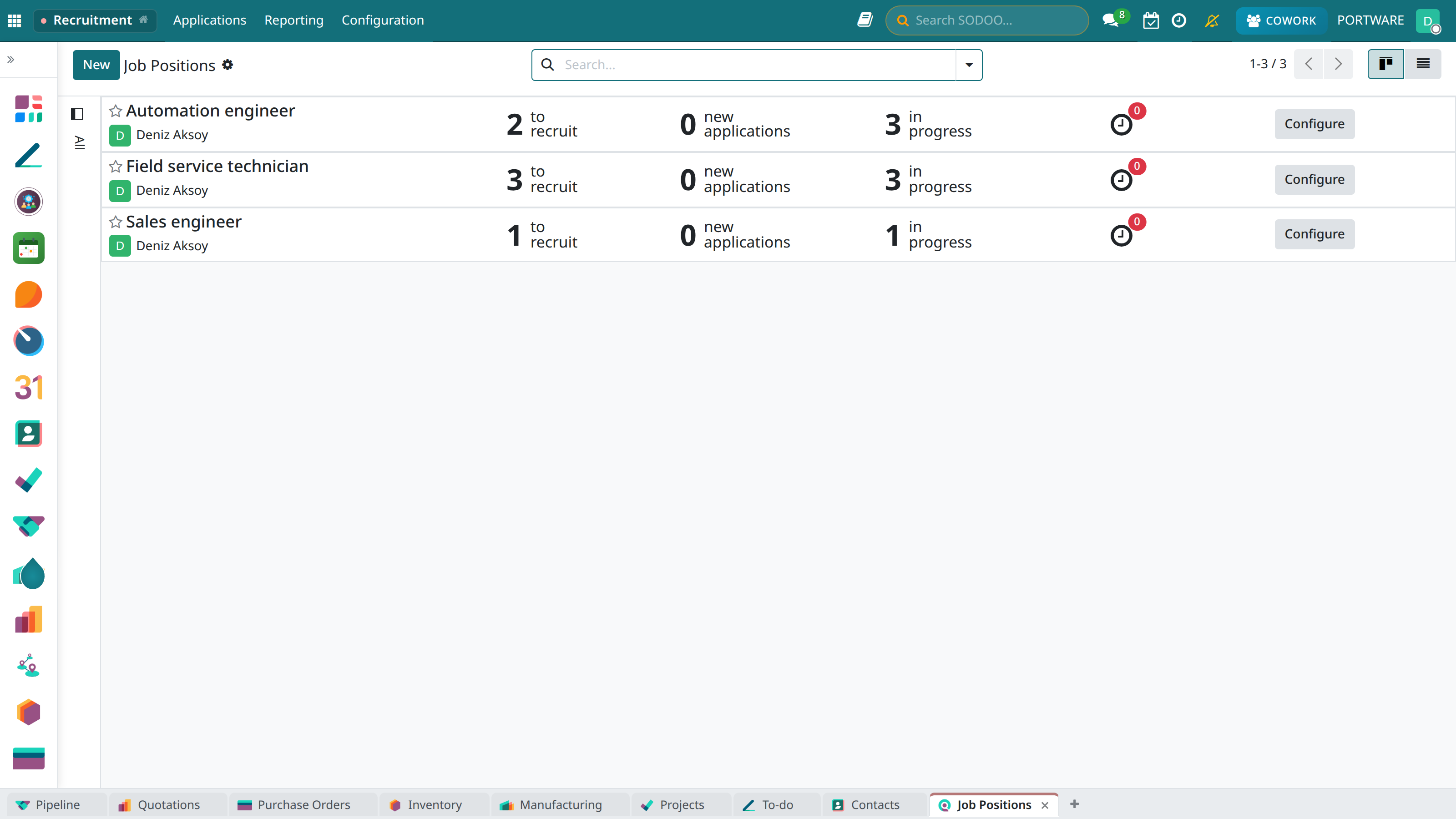Open the Dashboards app in sidebar
This screenshot has width=1456, height=819.
pyautogui.click(x=28, y=109)
